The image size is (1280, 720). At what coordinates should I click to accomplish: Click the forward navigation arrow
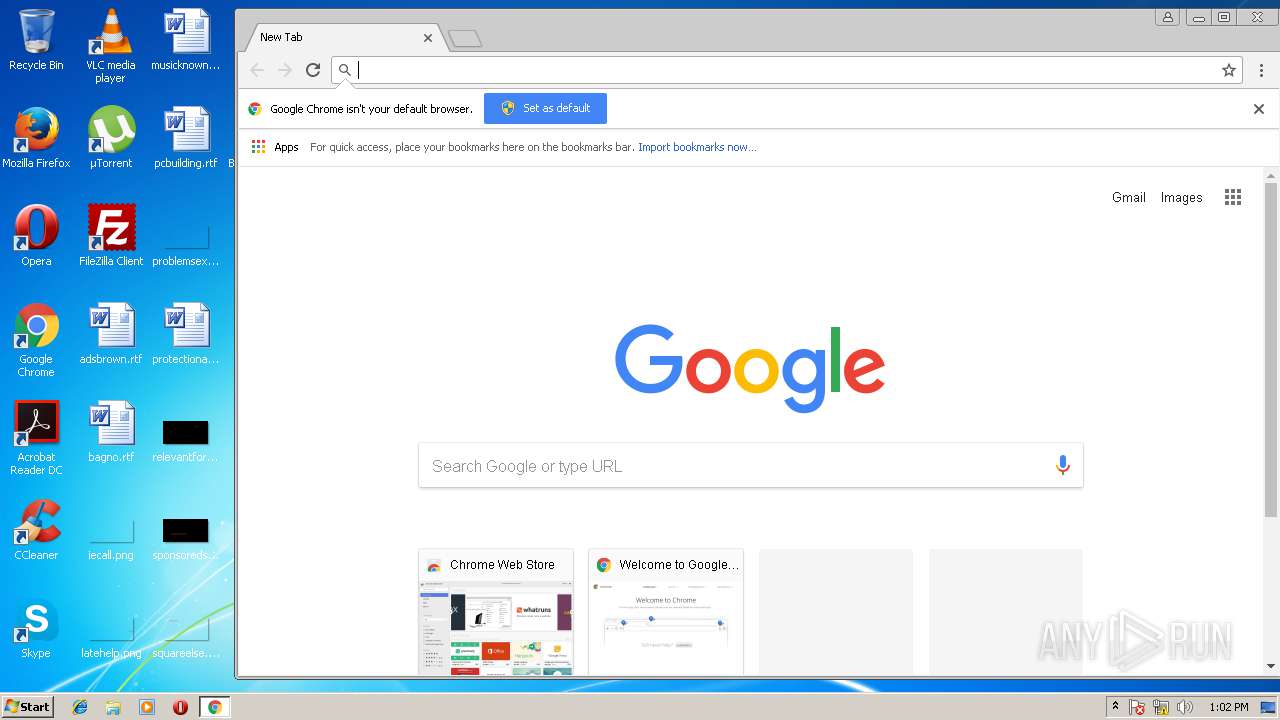[285, 70]
